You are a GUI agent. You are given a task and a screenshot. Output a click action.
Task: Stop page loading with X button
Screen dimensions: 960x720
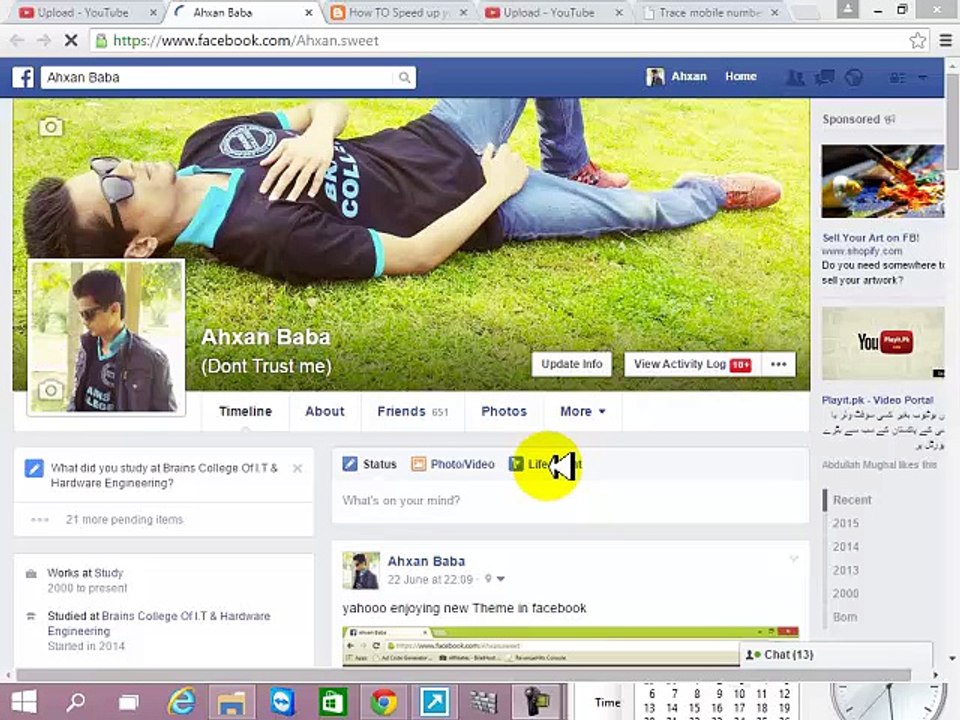(71, 40)
